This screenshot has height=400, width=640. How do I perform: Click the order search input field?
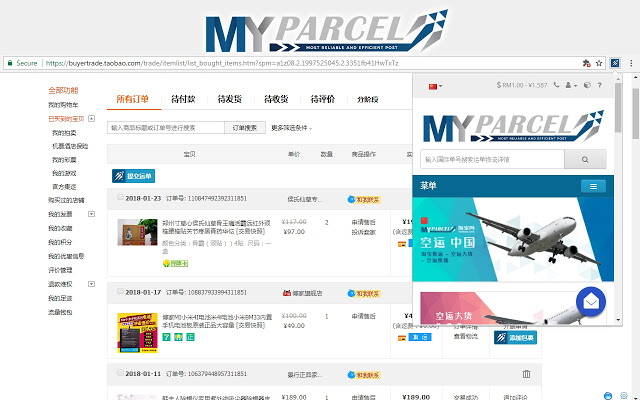tap(166, 128)
